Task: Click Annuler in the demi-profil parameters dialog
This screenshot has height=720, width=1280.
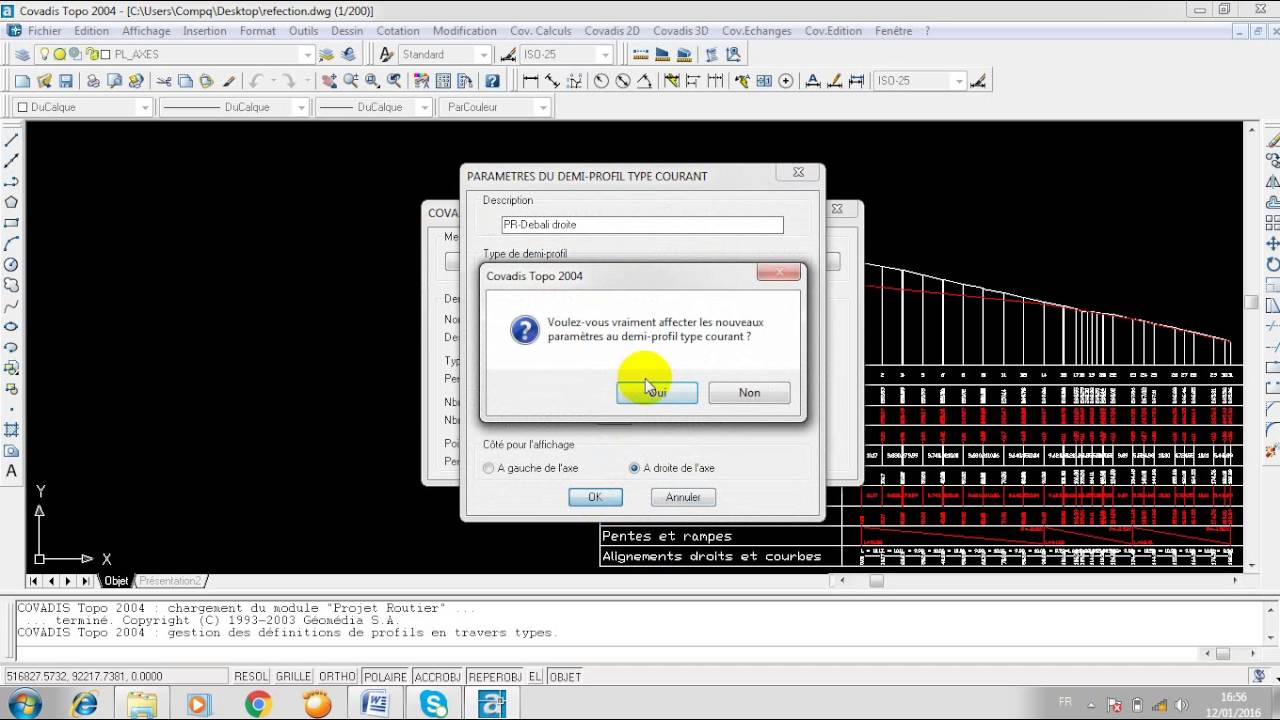Action: click(683, 497)
